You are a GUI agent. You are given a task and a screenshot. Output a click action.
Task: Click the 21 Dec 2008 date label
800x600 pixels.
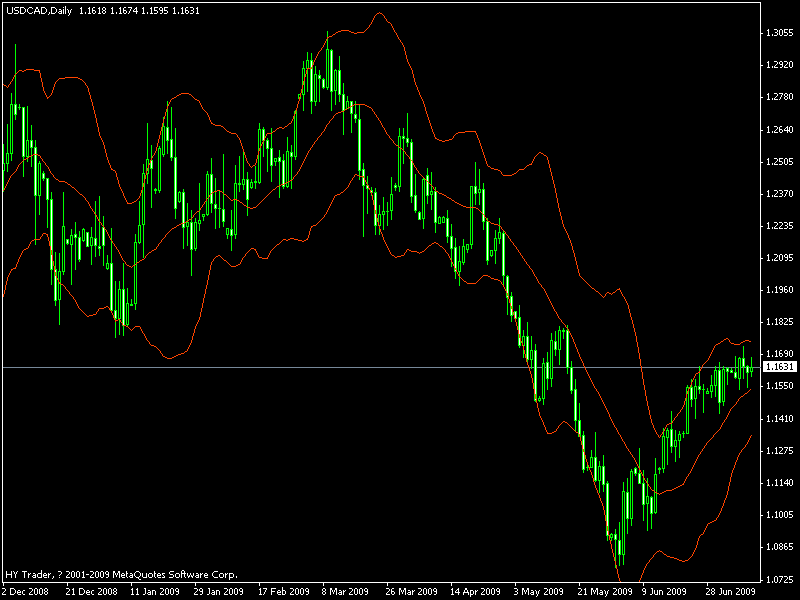(91, 592)
